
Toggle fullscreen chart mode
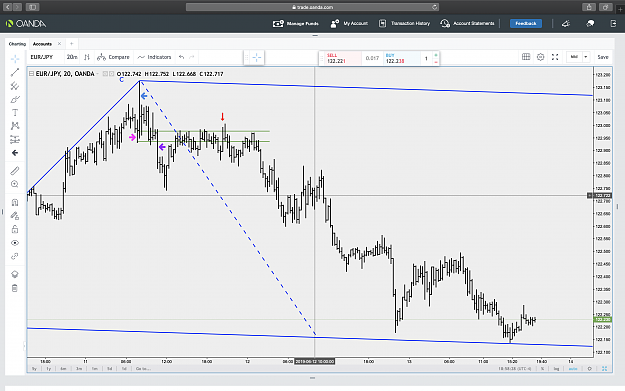(x=555, y=57)
